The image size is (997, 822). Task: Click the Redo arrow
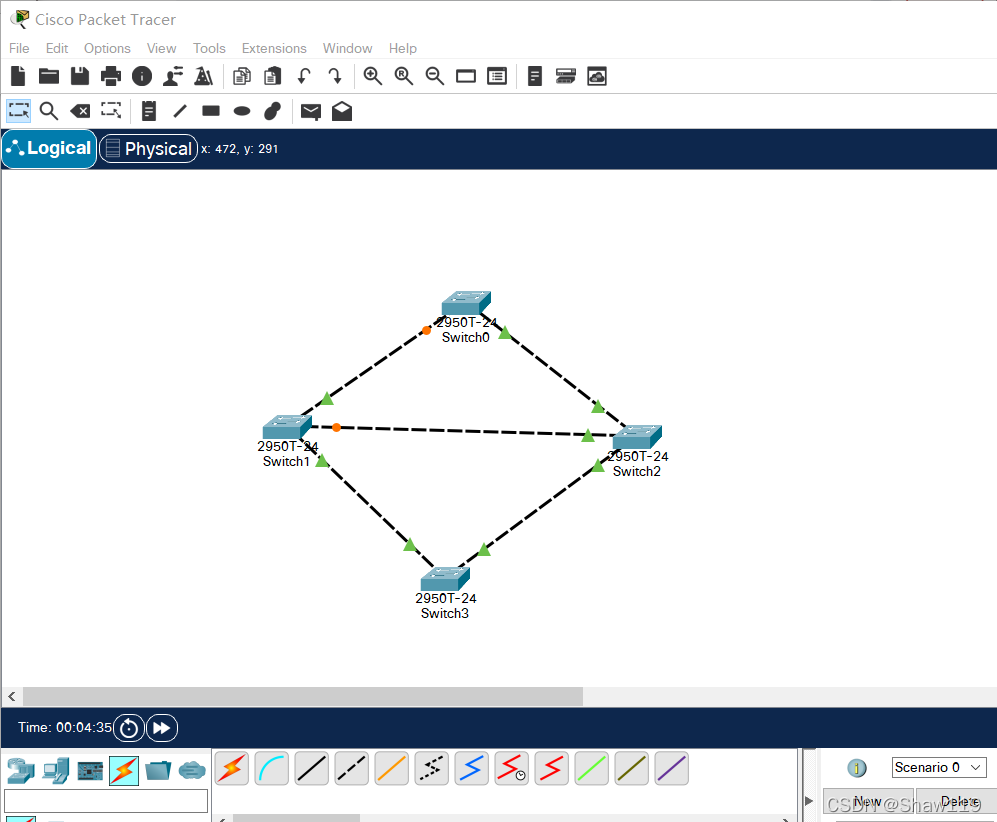(335, 76)
